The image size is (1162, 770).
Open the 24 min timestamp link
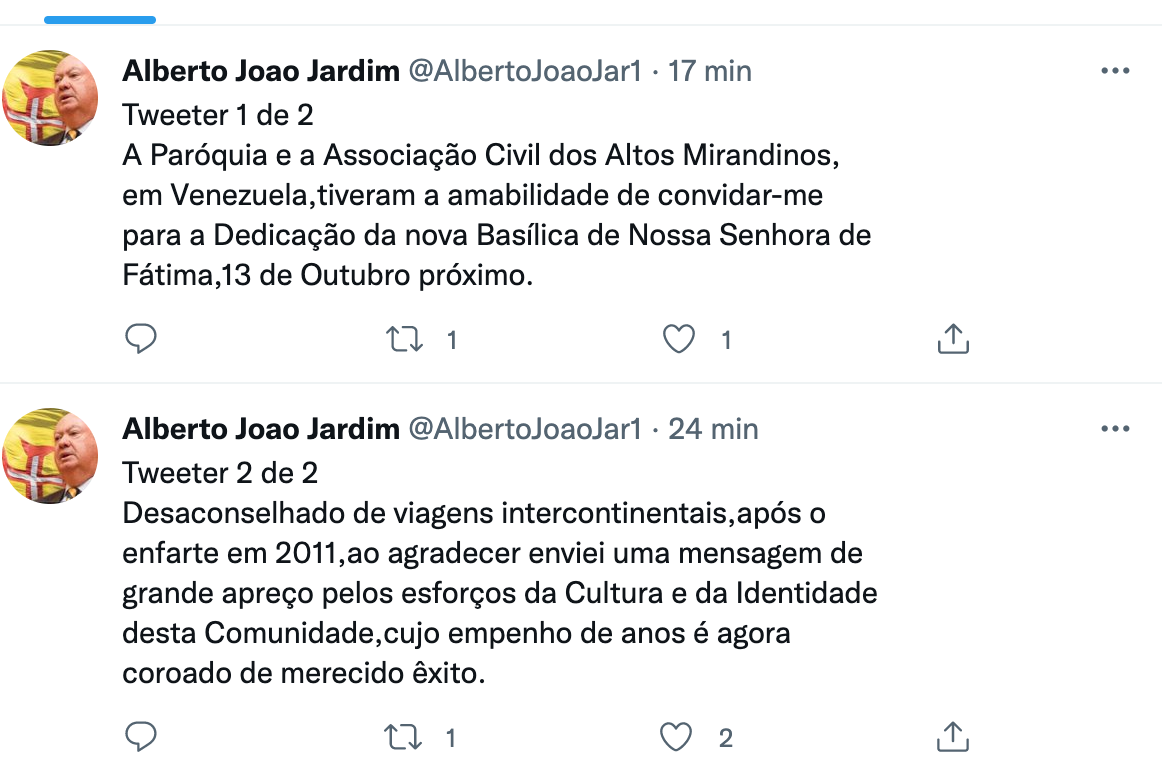click(x=713, y=429)
